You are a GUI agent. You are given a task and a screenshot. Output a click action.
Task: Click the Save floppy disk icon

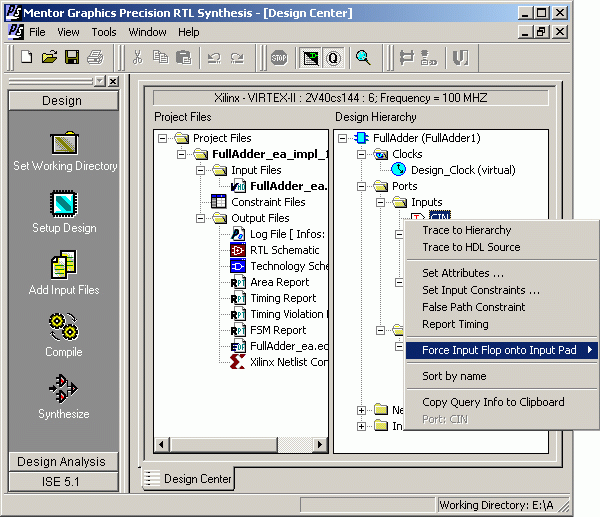point(72,58)
